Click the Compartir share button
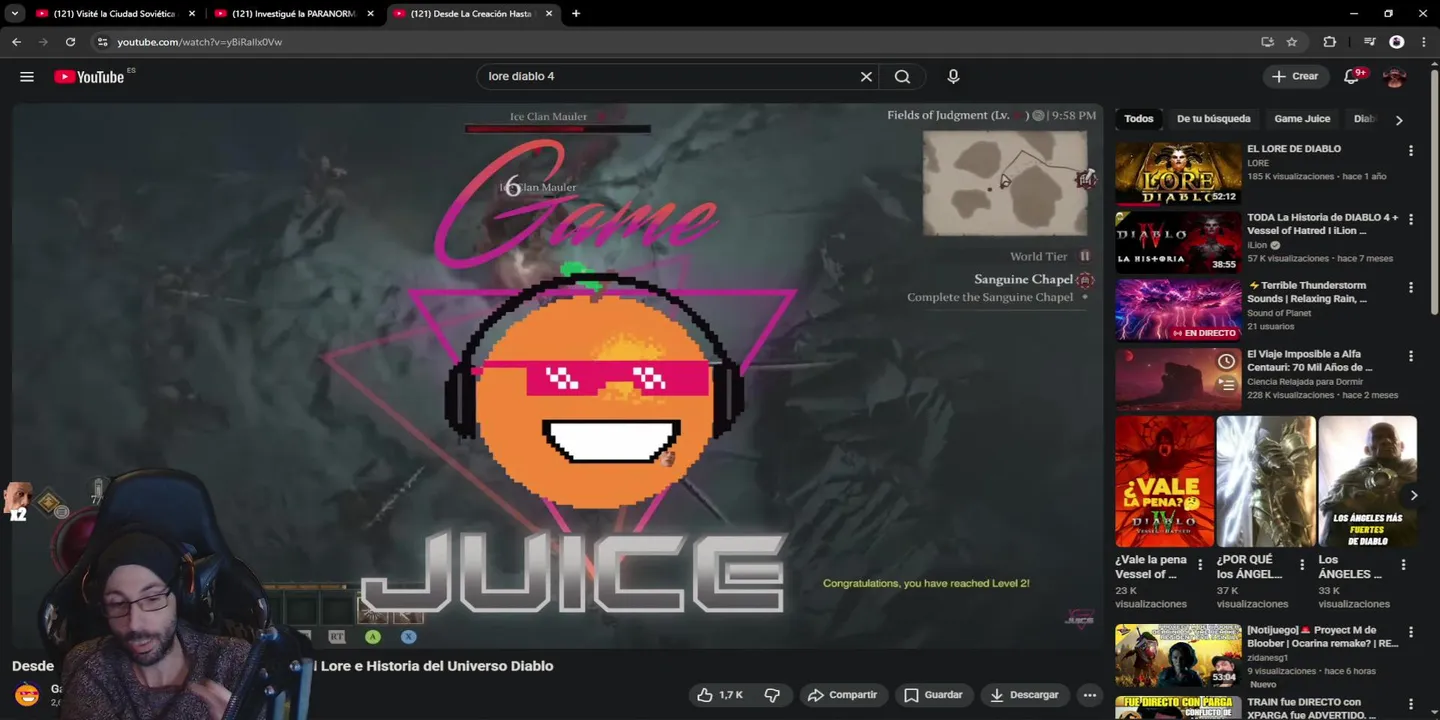 click(842, 695)
